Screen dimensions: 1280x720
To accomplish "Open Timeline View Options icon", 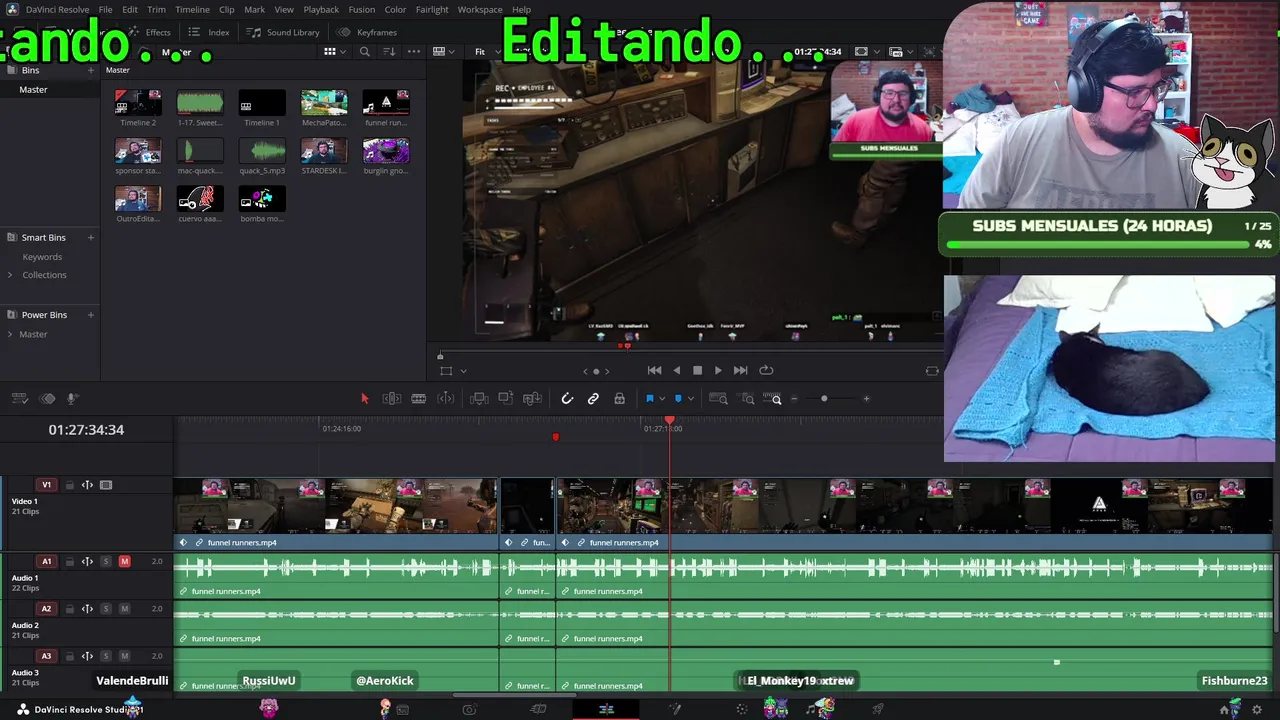I will [19, 399].
